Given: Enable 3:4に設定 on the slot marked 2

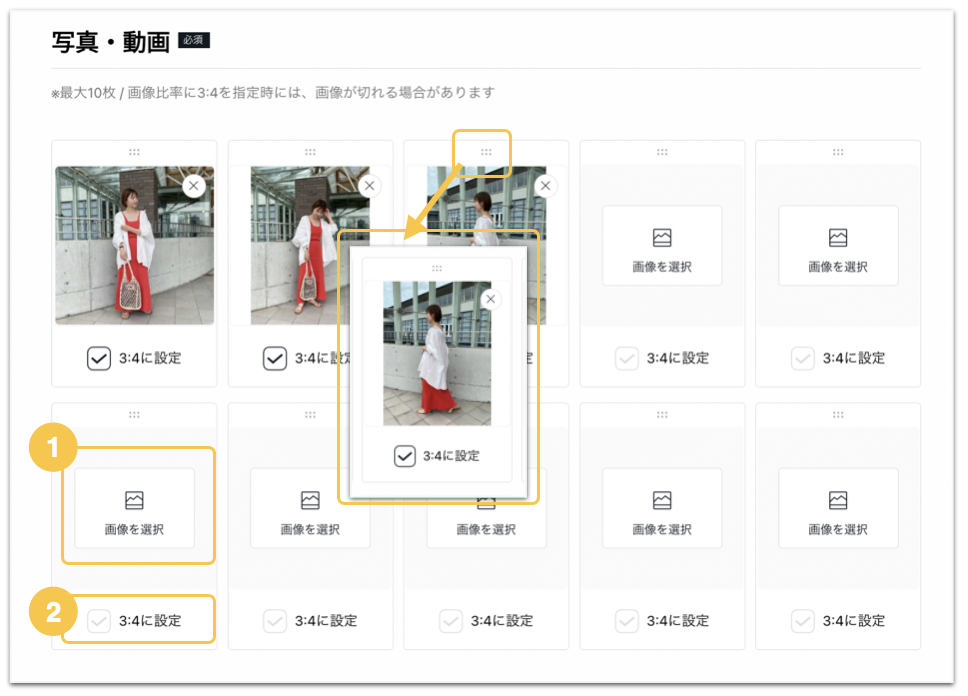Looking at the screenshot, I should click(99, 621).
